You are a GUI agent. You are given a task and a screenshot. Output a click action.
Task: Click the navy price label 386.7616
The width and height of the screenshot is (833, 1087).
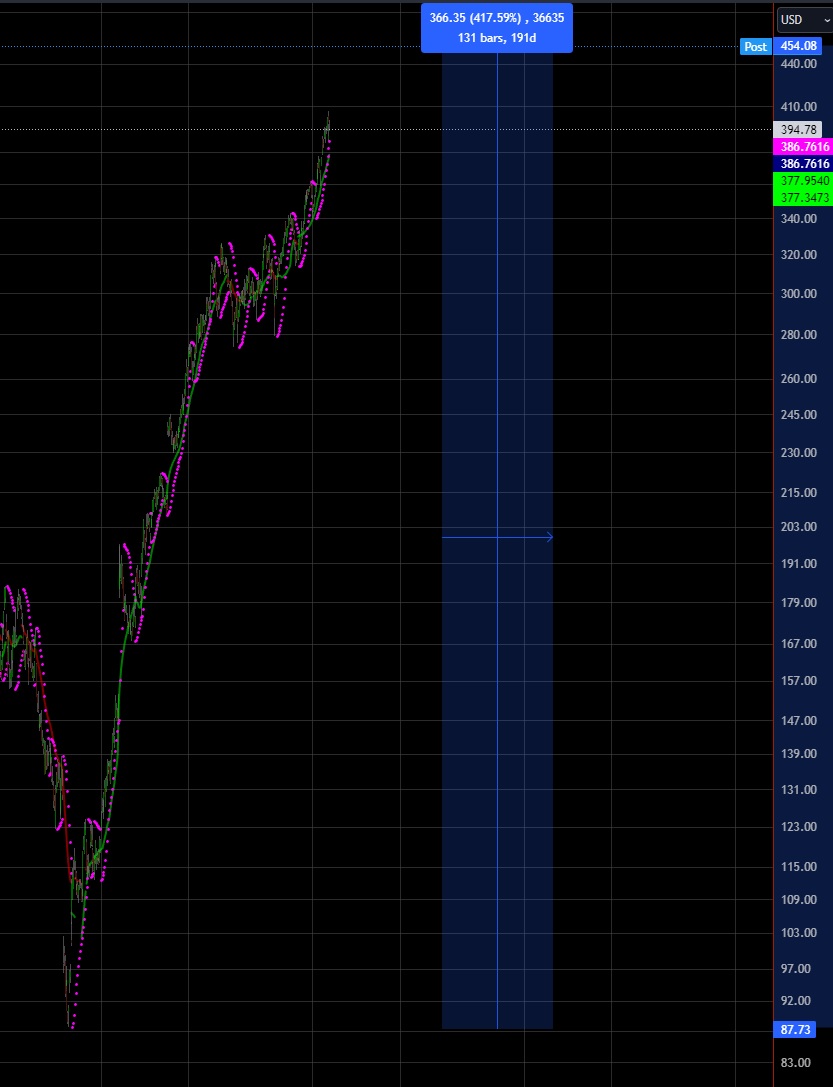coord(800,163)
